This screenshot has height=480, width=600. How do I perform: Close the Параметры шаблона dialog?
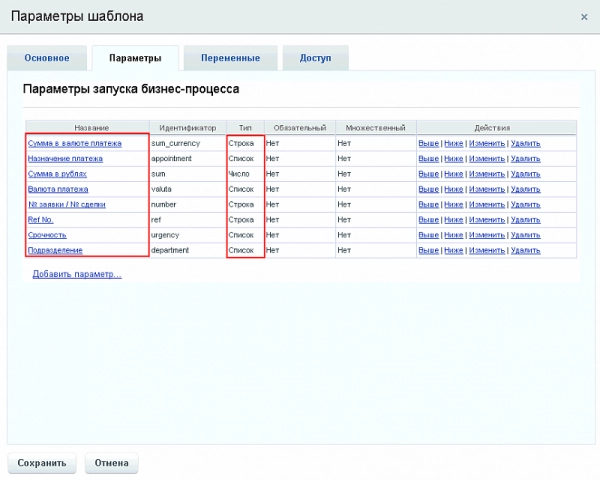[x=584, y=17]
